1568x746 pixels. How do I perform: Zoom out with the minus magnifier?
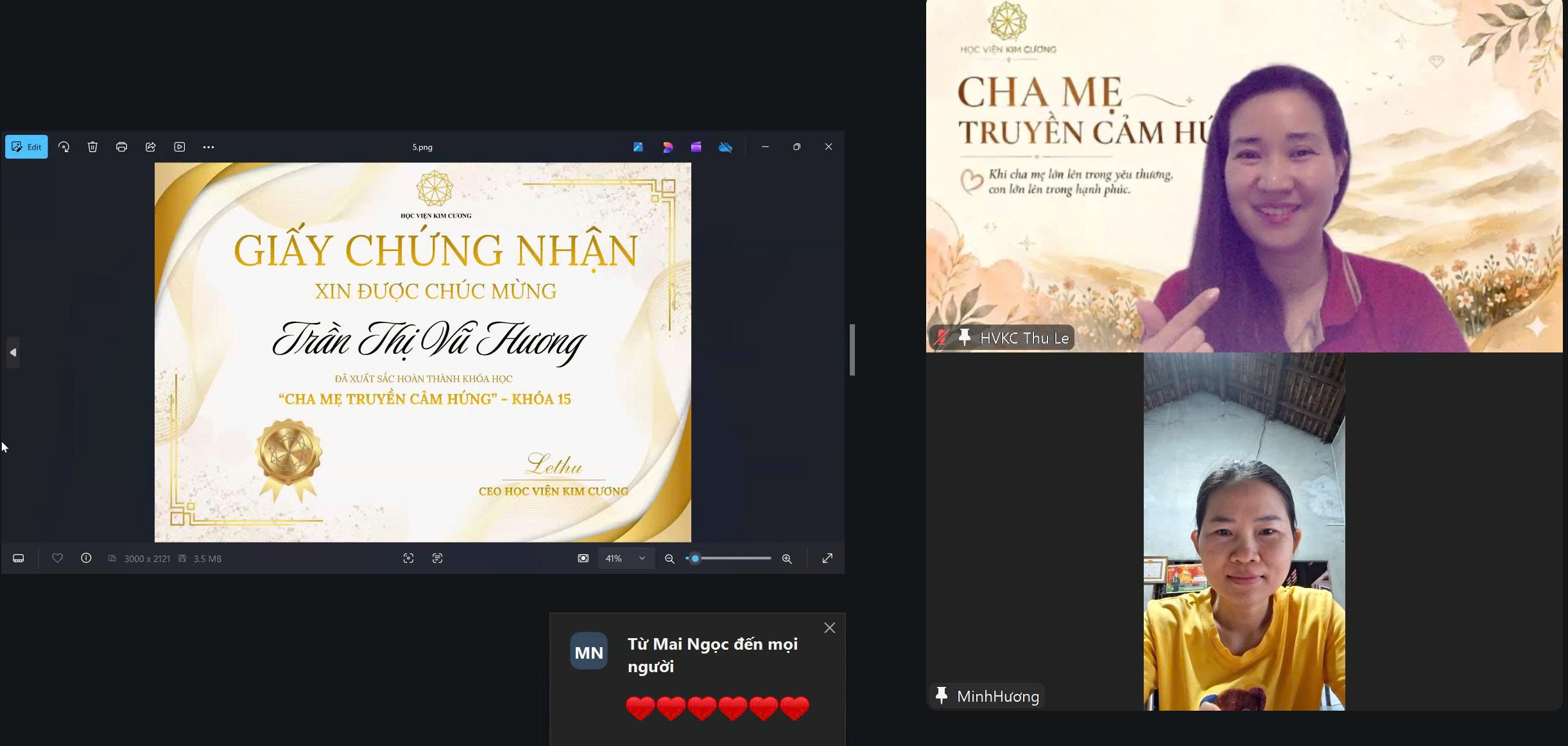669,559
